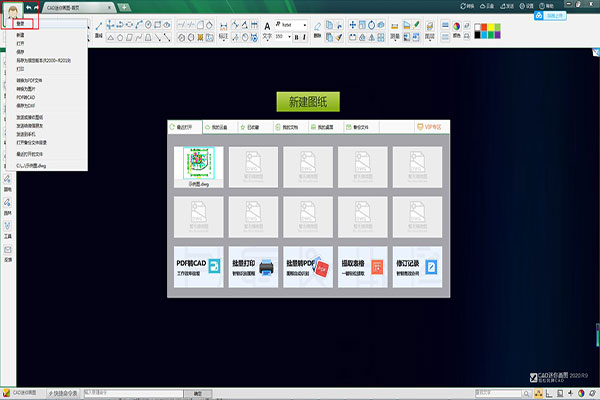Pick the light blue color swatch
This screenshot has width=600, height=400.
click(484, 35)
